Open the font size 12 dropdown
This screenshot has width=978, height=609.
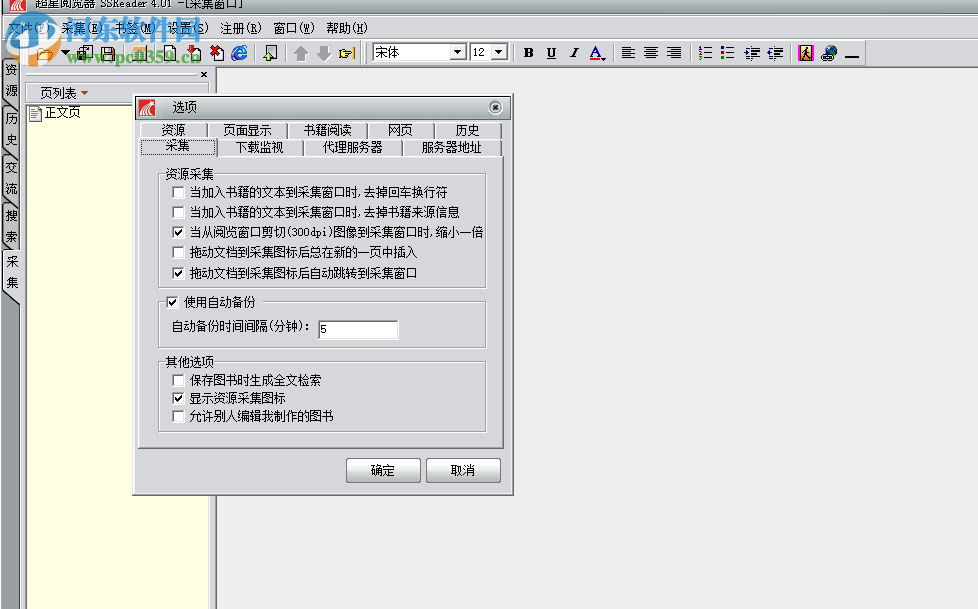(x=500, y=52)
